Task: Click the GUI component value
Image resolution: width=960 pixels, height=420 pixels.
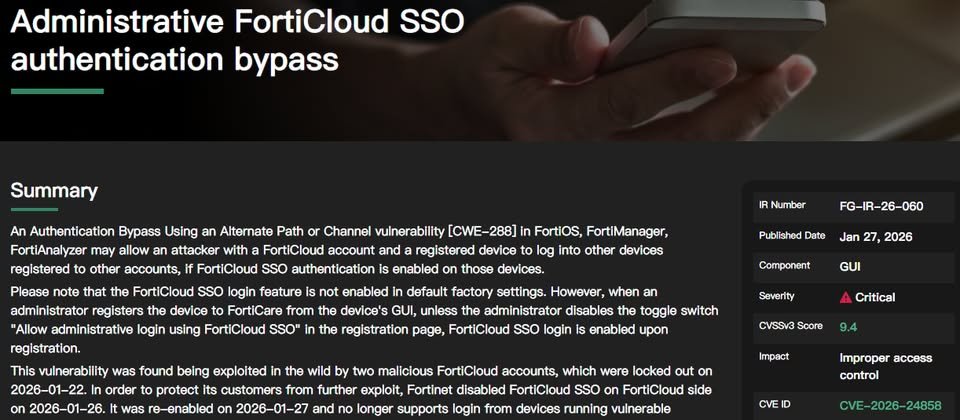Action: (850, 267)
